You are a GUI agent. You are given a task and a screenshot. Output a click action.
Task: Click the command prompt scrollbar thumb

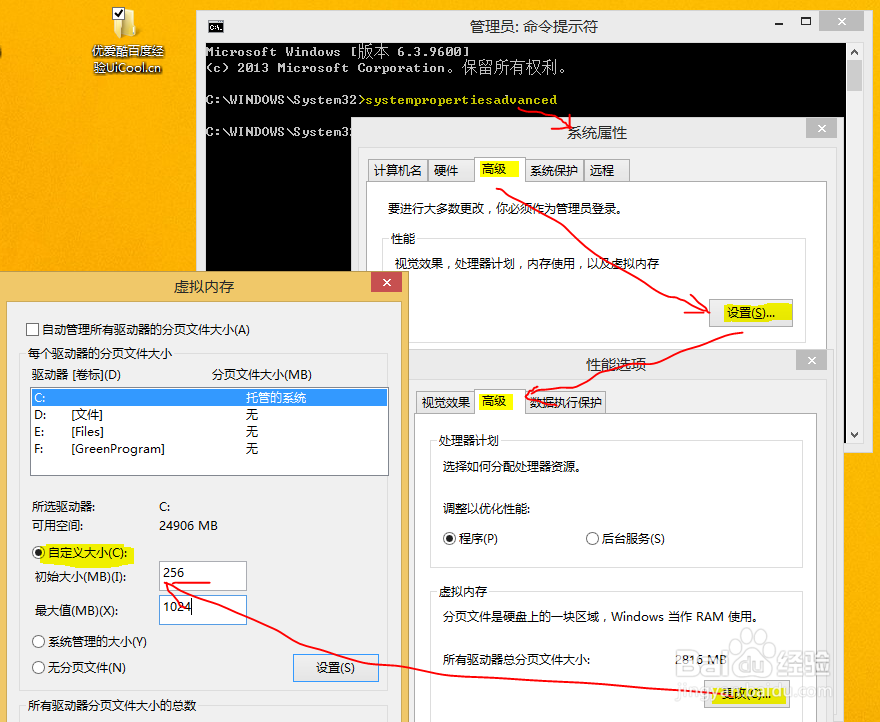pyautogui.click(x=854, y=76)
